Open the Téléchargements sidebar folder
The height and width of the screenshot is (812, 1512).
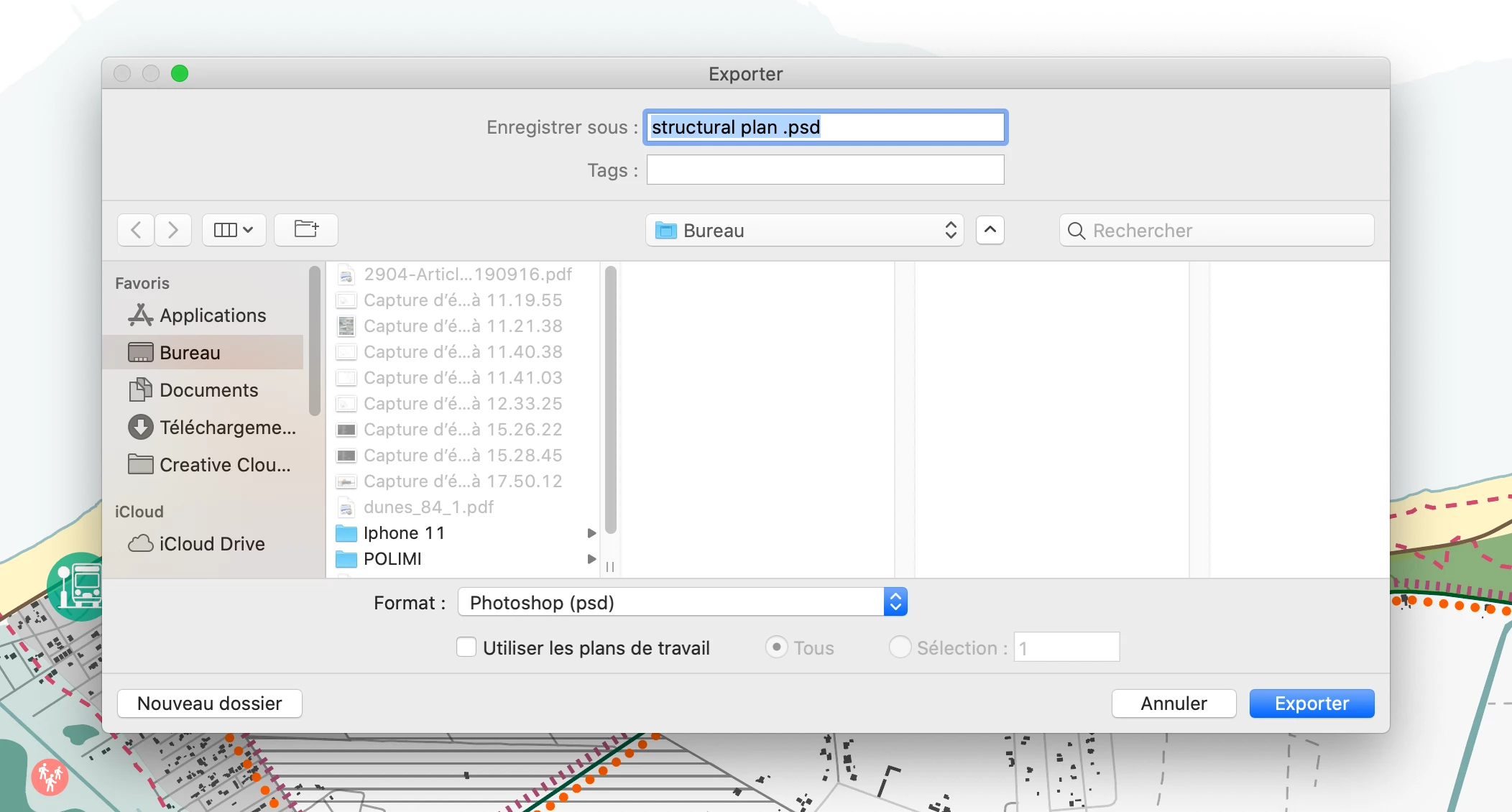227,428
